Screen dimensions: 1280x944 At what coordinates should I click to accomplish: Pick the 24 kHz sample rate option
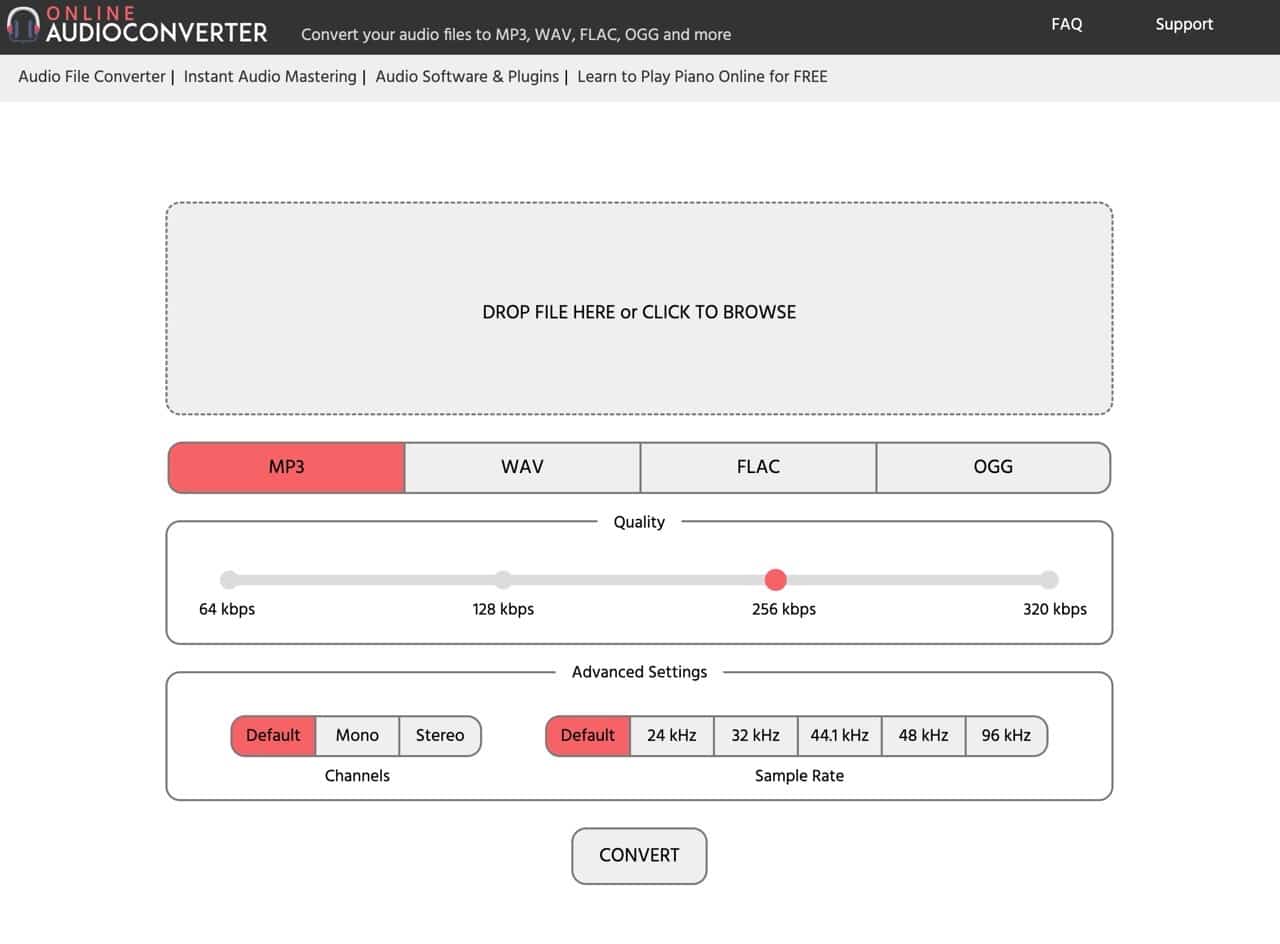(x=671, y=735)
